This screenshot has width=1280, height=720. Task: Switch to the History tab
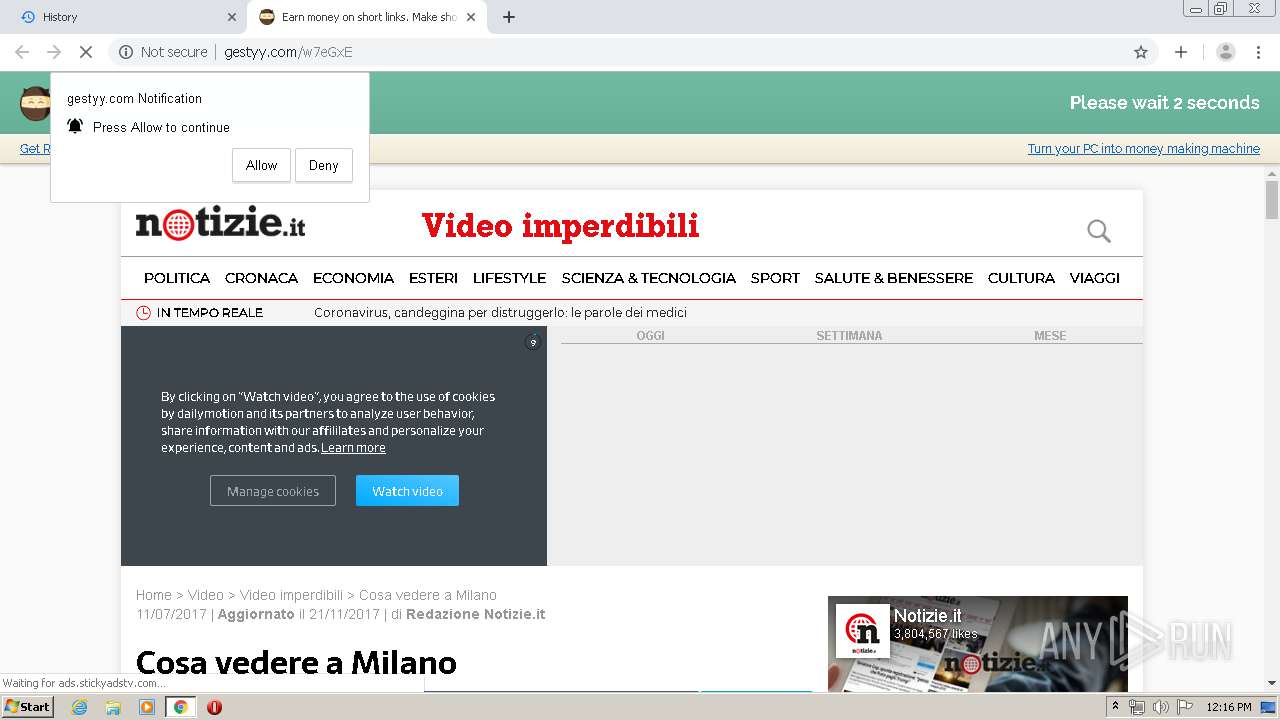(x=125, y=17)
